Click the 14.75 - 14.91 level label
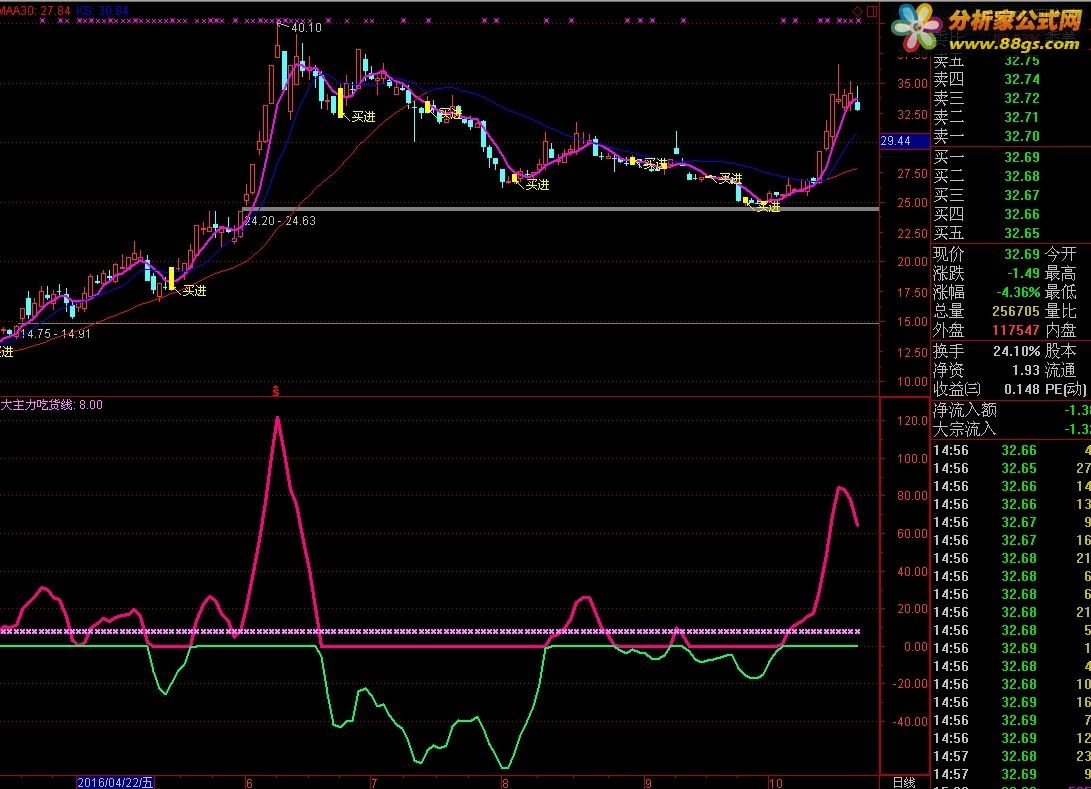Viewport: 1091px width, 789px height. (55, 333)
